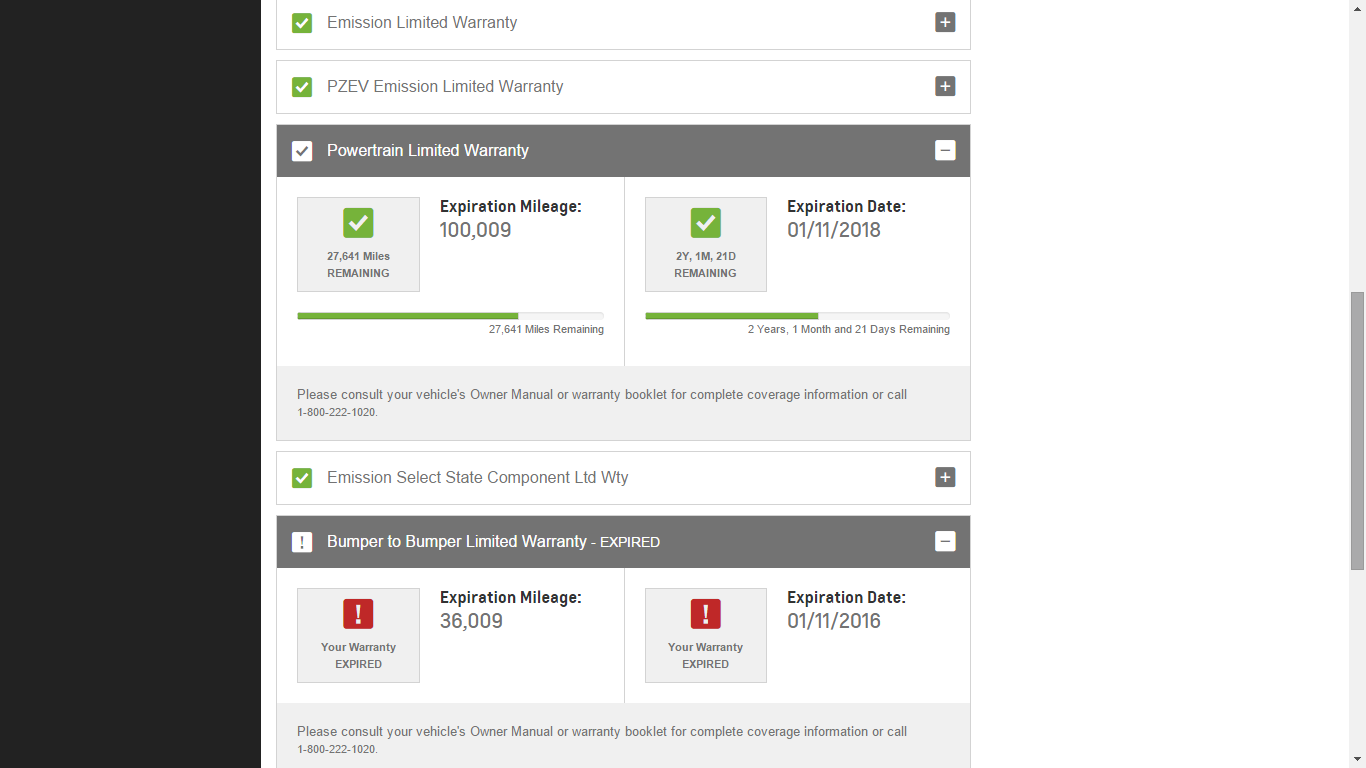
Task: Click '2 Years, 1 Month and 21 Days Remaining' text
Action: coord(849,329)
